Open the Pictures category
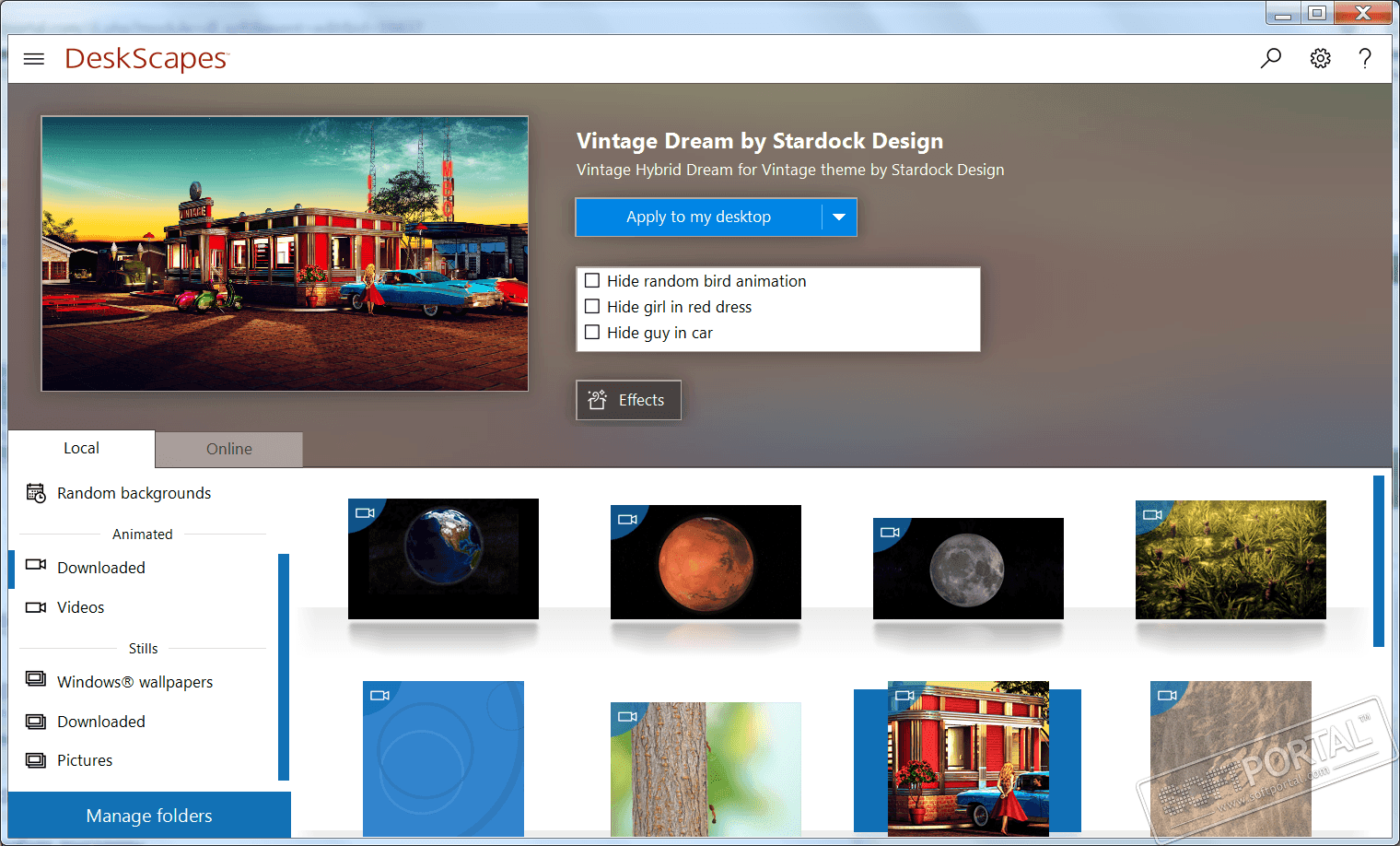This screenshot has height=846, width=1400. coord(85,760)
